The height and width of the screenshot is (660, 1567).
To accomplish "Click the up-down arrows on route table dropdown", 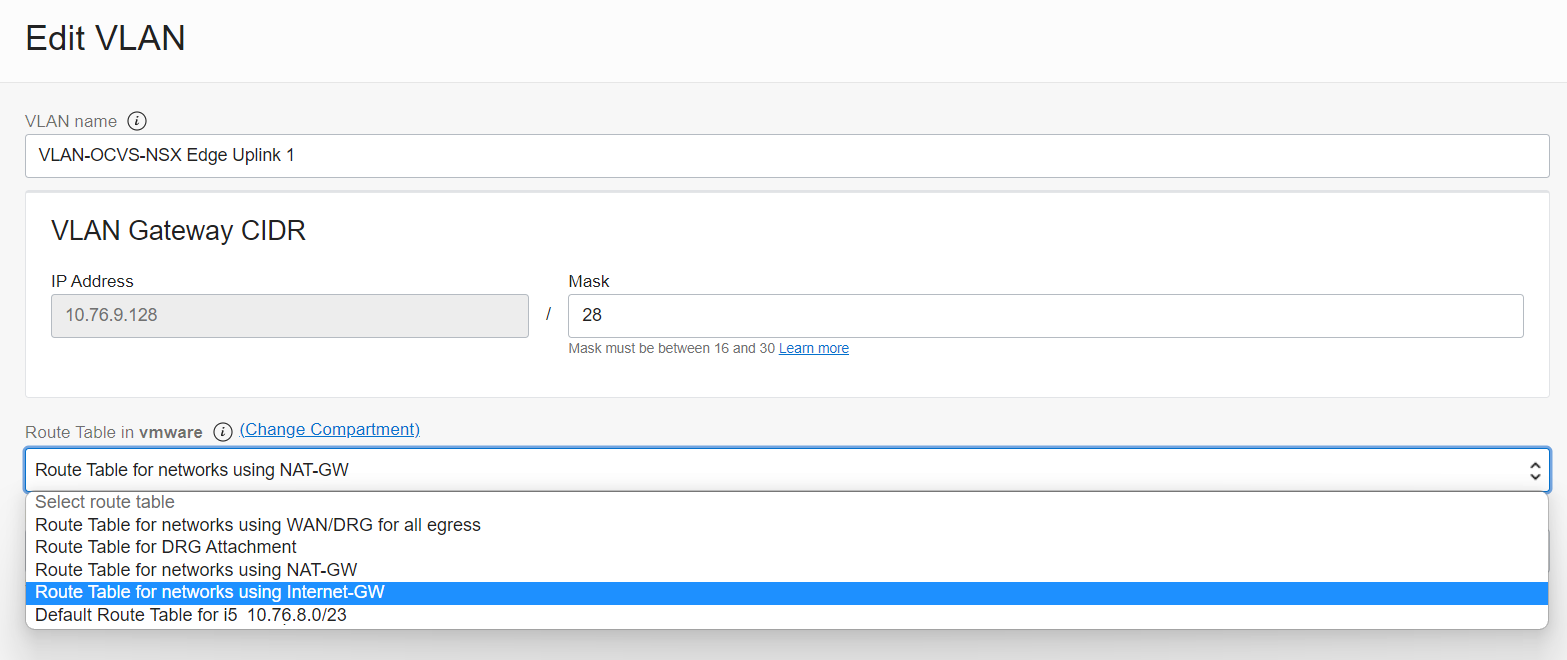I will [1535, 470].
